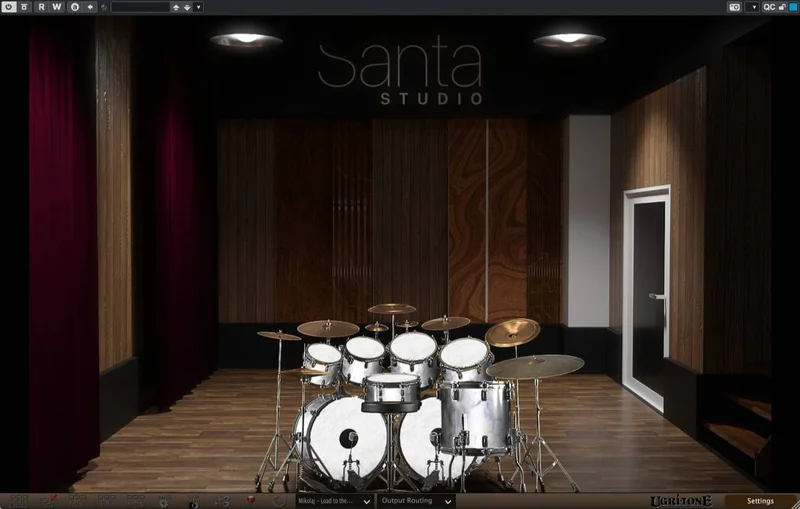Hit the right kick drum behind floor tom
Screen dimensions: 800x509
coord(419,439)
